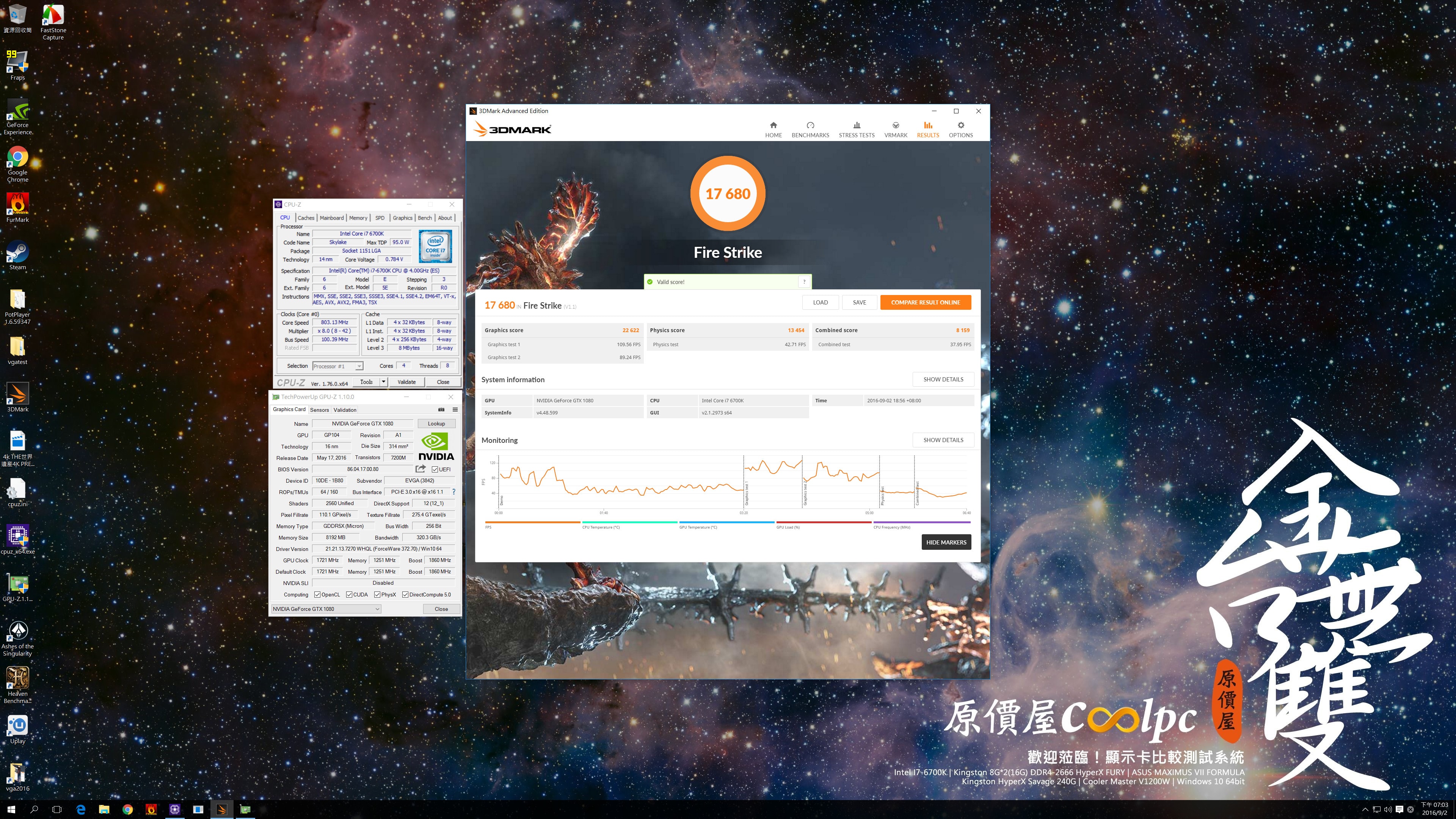Switch to the Caches tab in CPU-Z
The height and width of the screenshot is (819, 1456).
click(x=306, y=218)
